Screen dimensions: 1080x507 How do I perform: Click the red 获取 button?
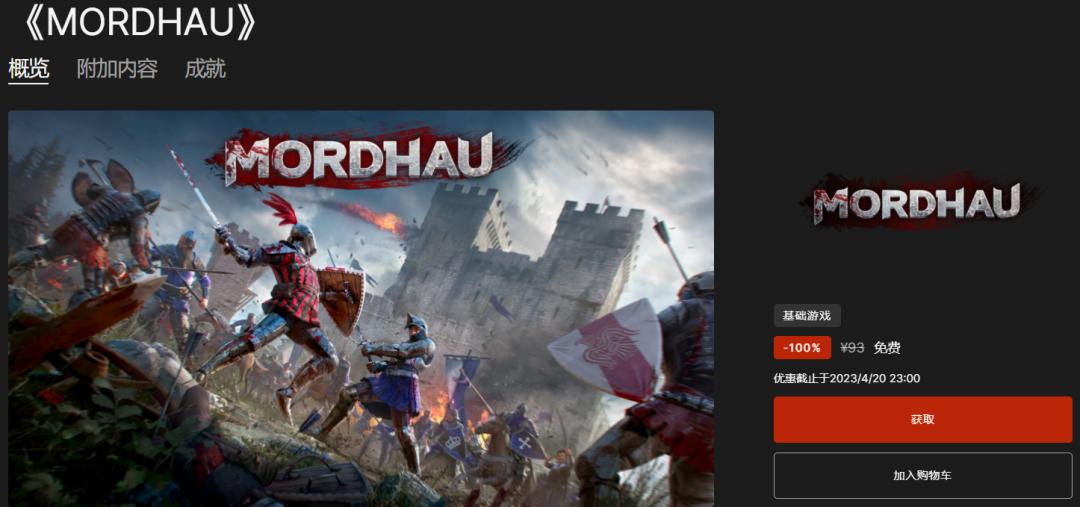(922, 420)
